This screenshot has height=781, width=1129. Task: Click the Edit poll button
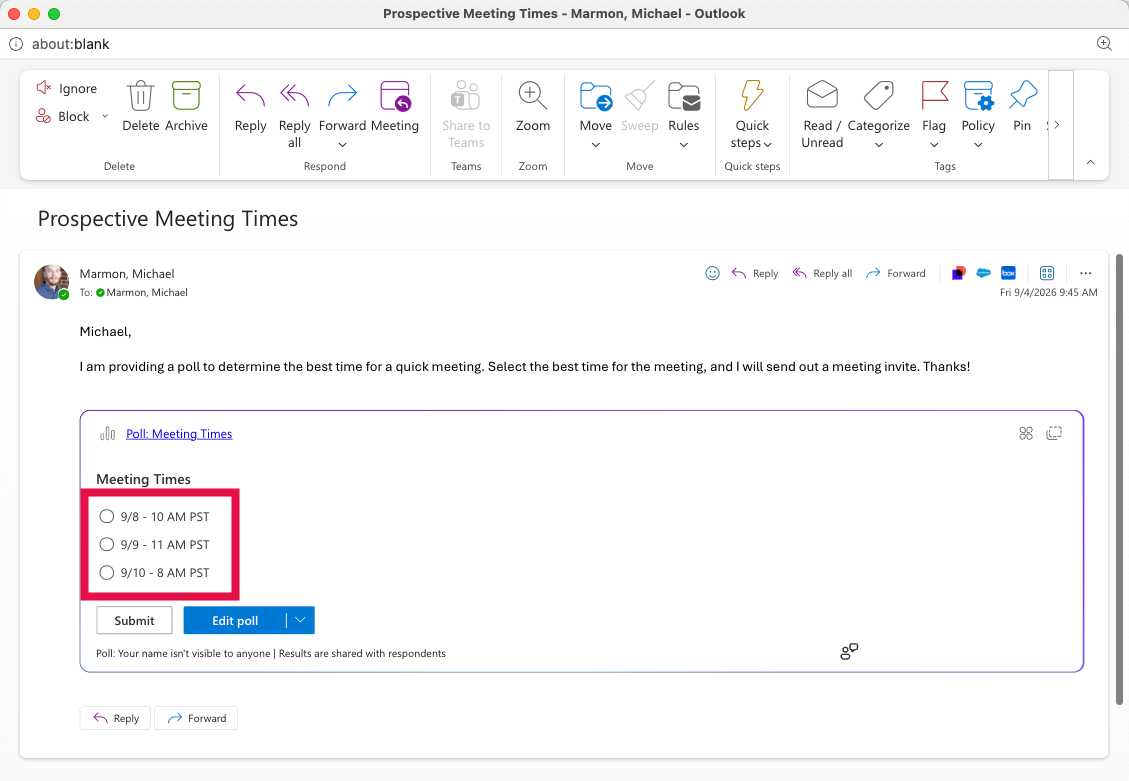(x=235, y=620)
